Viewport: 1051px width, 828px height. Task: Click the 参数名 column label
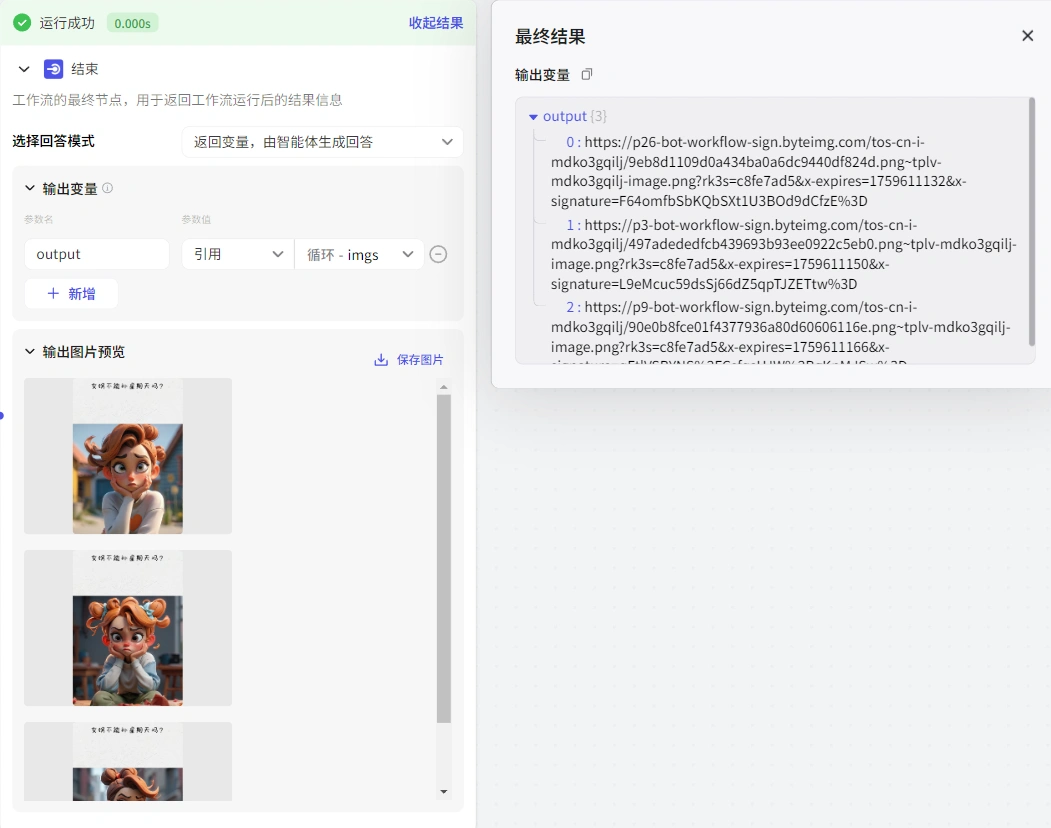[x=39, y=219]
